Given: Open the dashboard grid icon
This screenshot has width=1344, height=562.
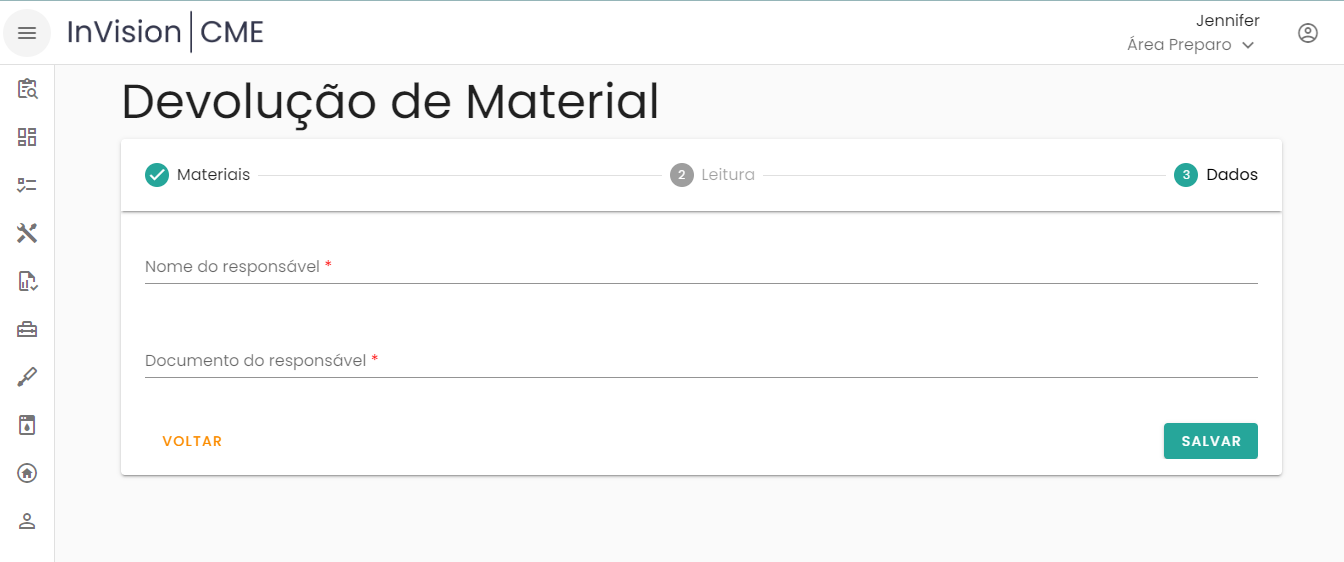Looking at the screenshot, I should point(27,137).
